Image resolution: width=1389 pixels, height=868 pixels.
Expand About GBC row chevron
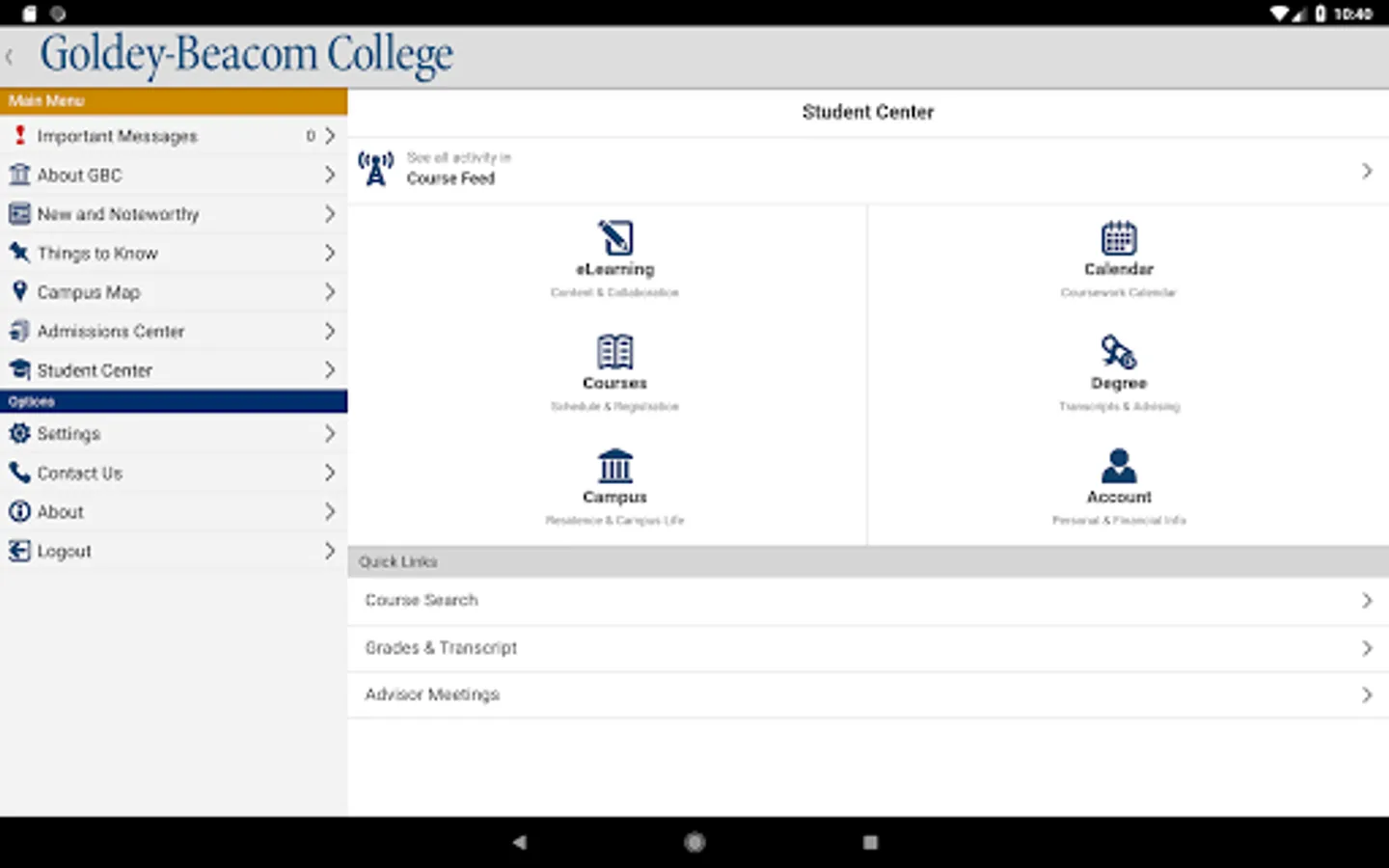[330, 175]
